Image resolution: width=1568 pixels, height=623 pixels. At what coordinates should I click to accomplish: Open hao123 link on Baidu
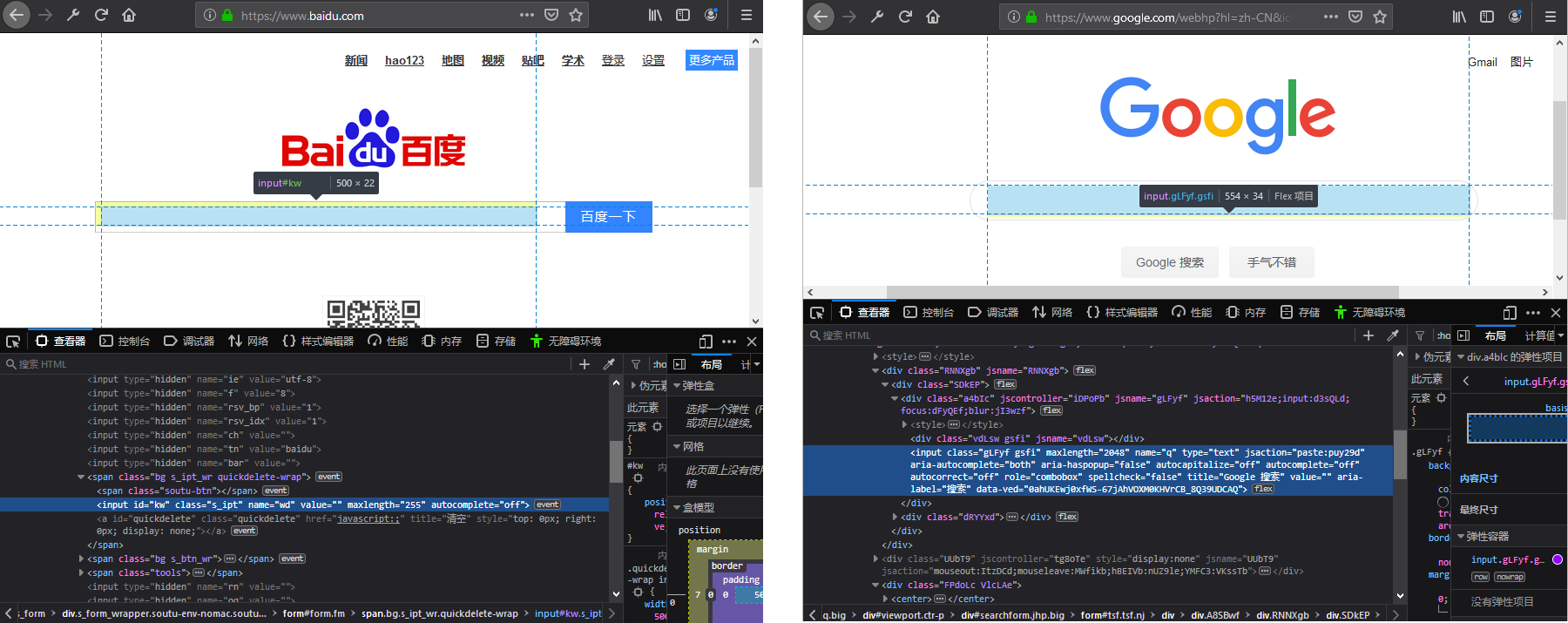pyautogui.click(x=404, y=60)
